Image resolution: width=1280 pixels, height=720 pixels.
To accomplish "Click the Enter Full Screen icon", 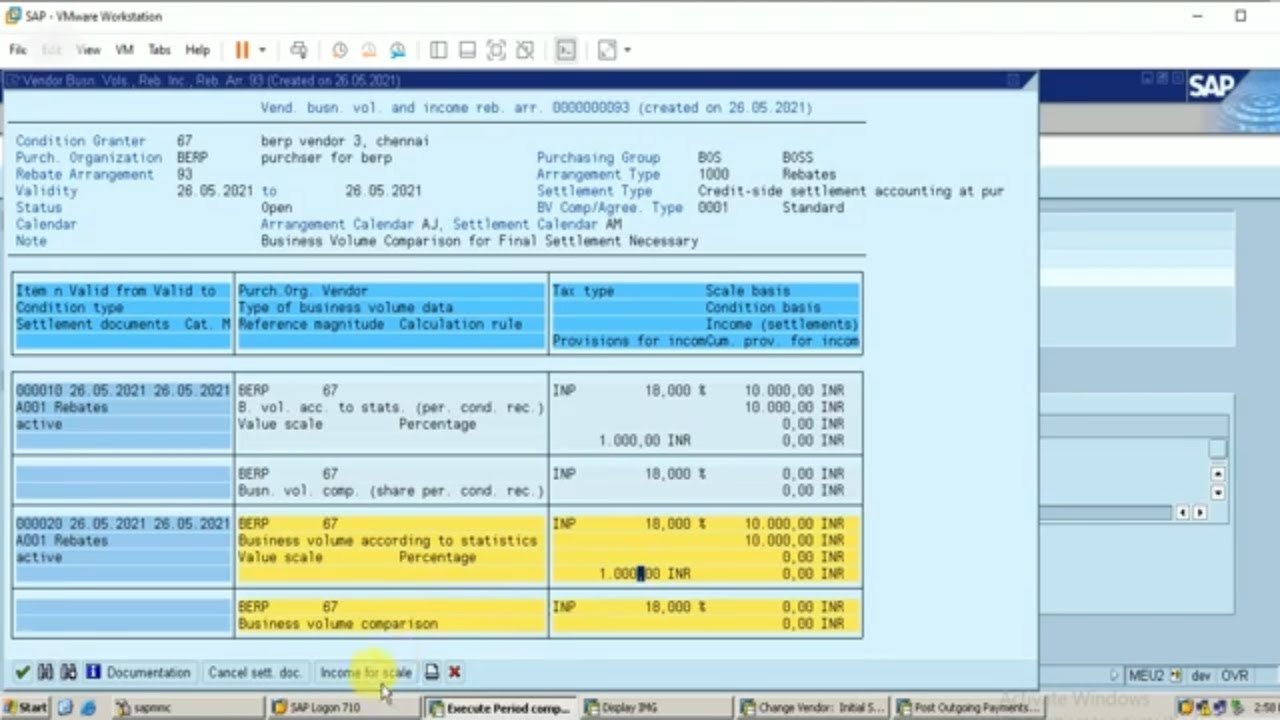I will (x=496, y=50).
